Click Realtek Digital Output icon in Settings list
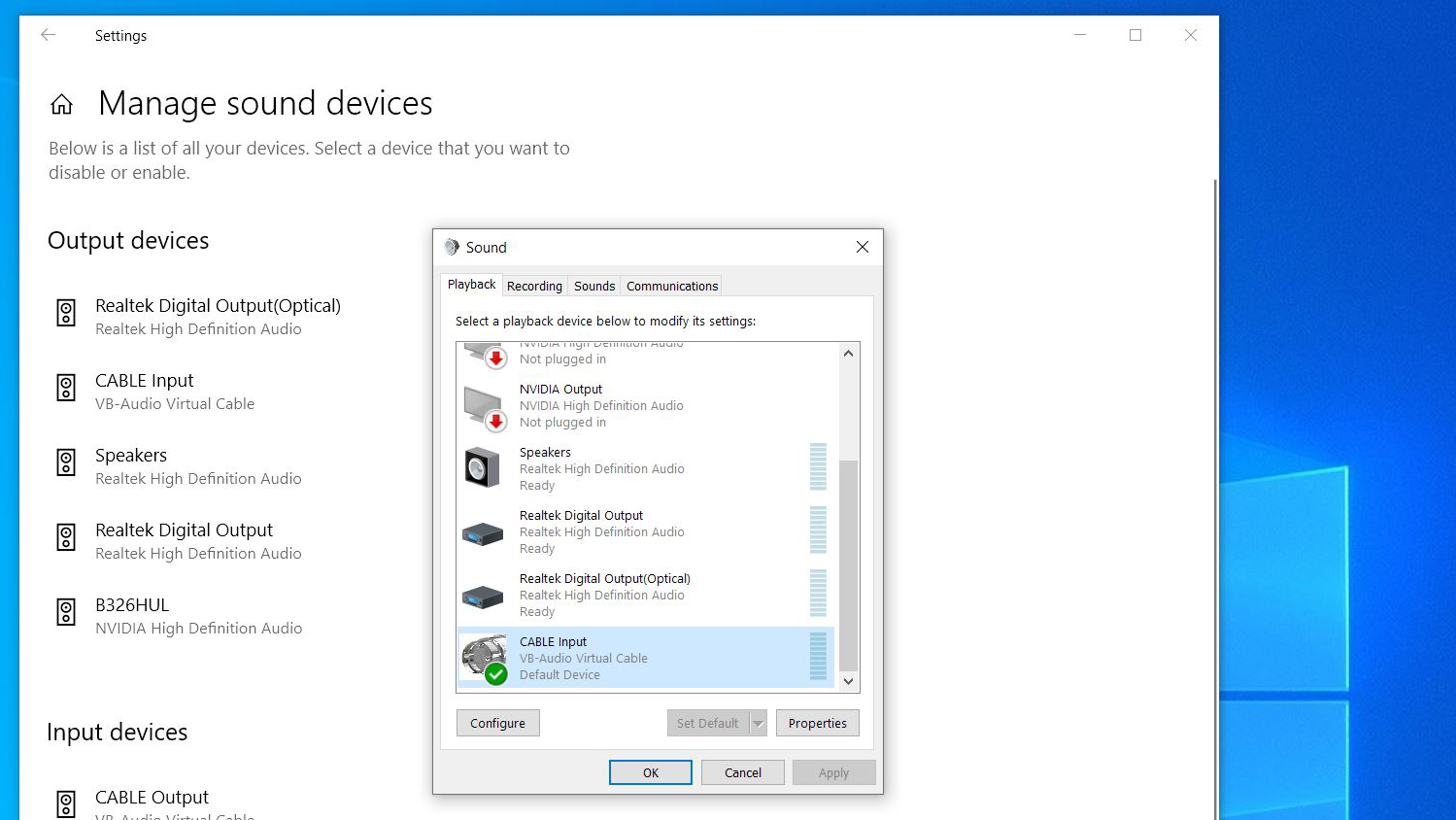 66,537
